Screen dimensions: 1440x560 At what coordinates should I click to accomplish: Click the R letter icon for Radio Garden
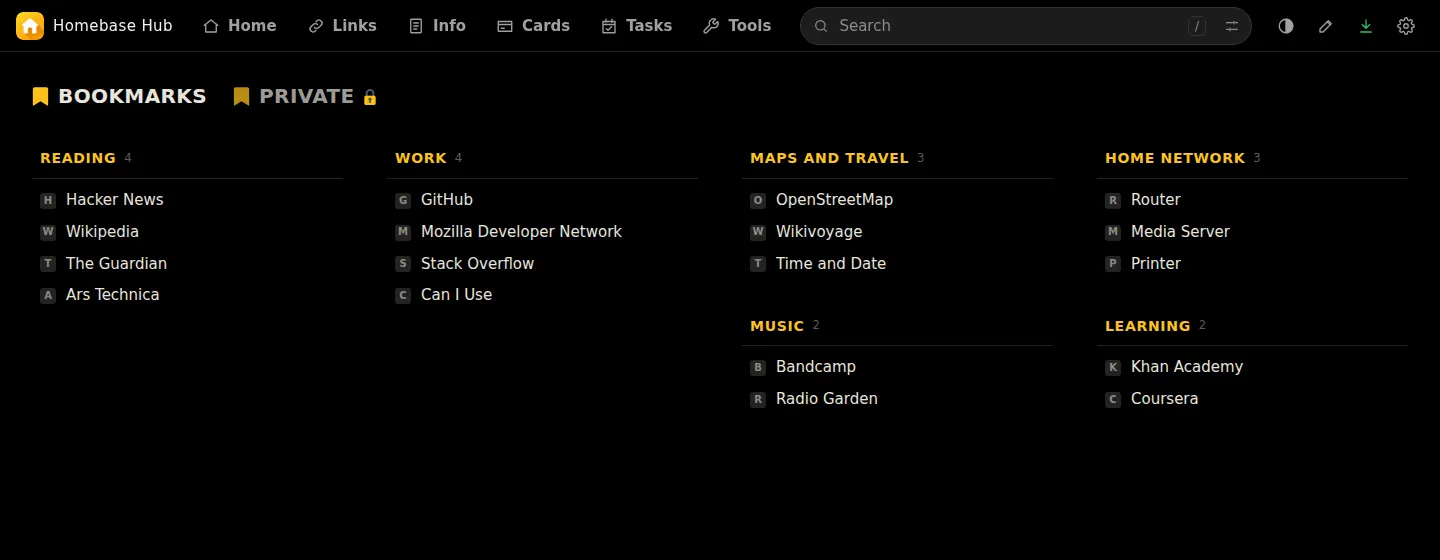click(758, 400)
